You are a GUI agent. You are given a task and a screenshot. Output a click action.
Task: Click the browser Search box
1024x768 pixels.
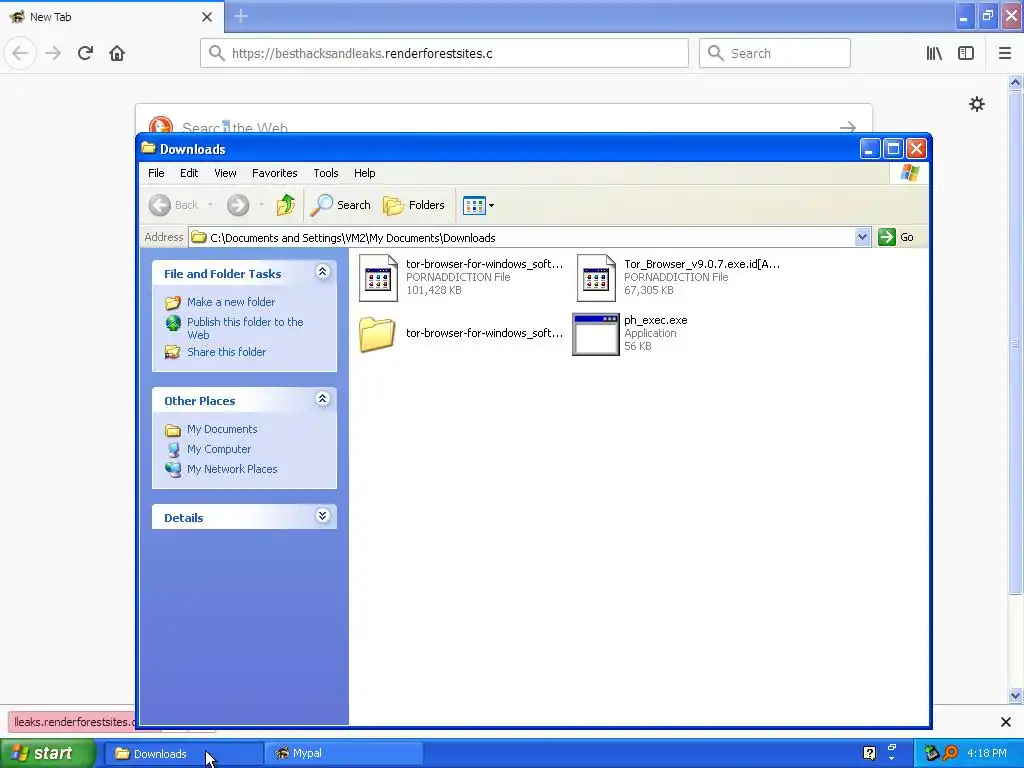pos(775,53)
